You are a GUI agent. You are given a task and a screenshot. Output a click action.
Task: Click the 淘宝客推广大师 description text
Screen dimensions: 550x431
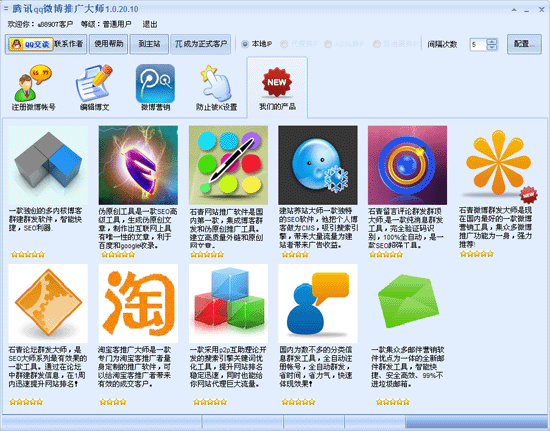click(135, 366)
